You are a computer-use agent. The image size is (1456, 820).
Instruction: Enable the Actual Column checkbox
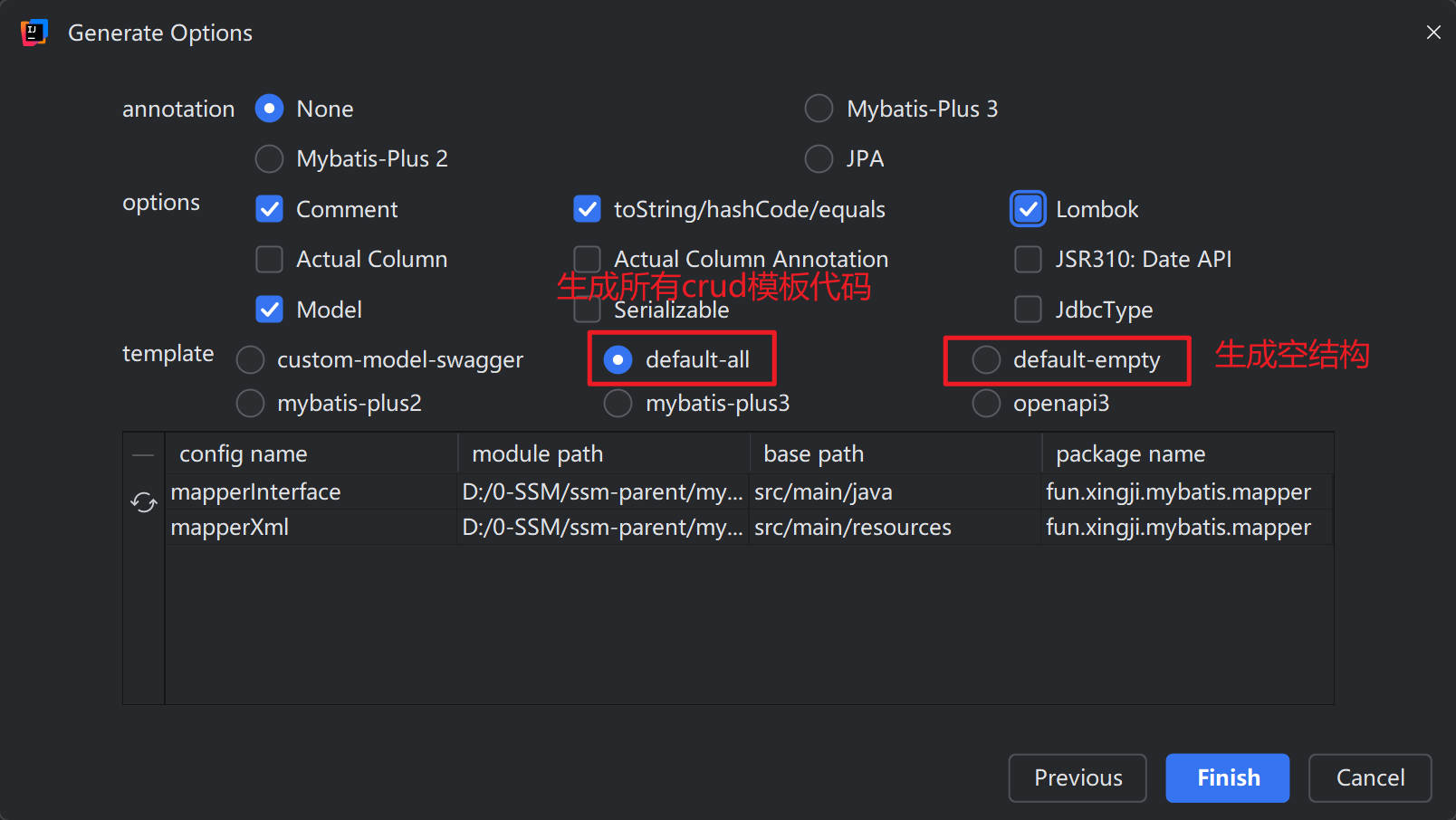pyautogui.click(x=270, y=260)
